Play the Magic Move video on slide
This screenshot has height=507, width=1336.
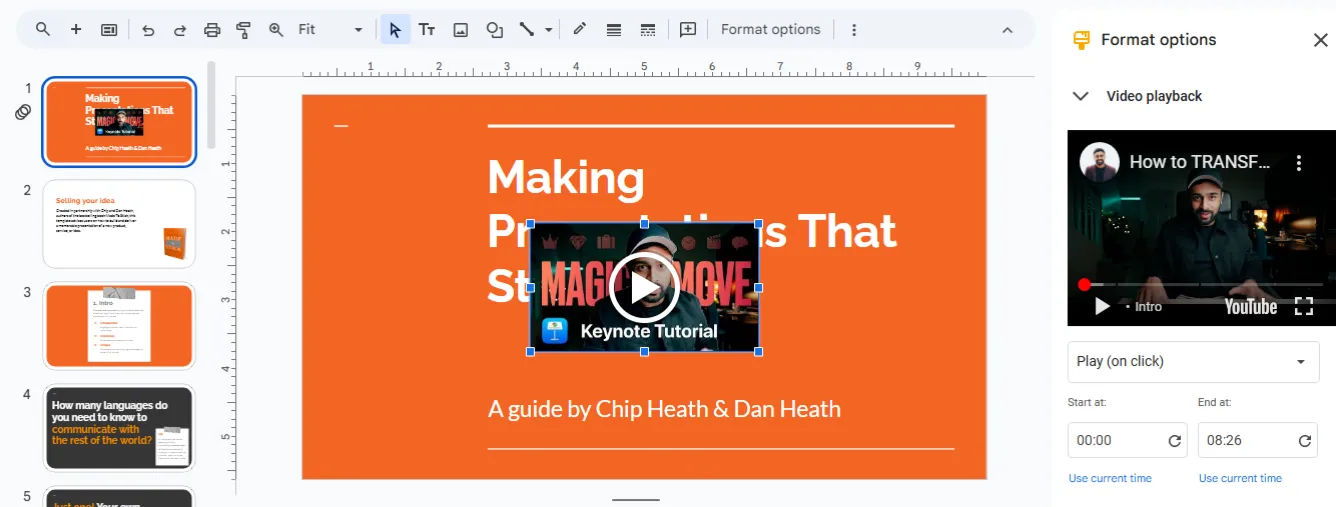tap(644, 288)
